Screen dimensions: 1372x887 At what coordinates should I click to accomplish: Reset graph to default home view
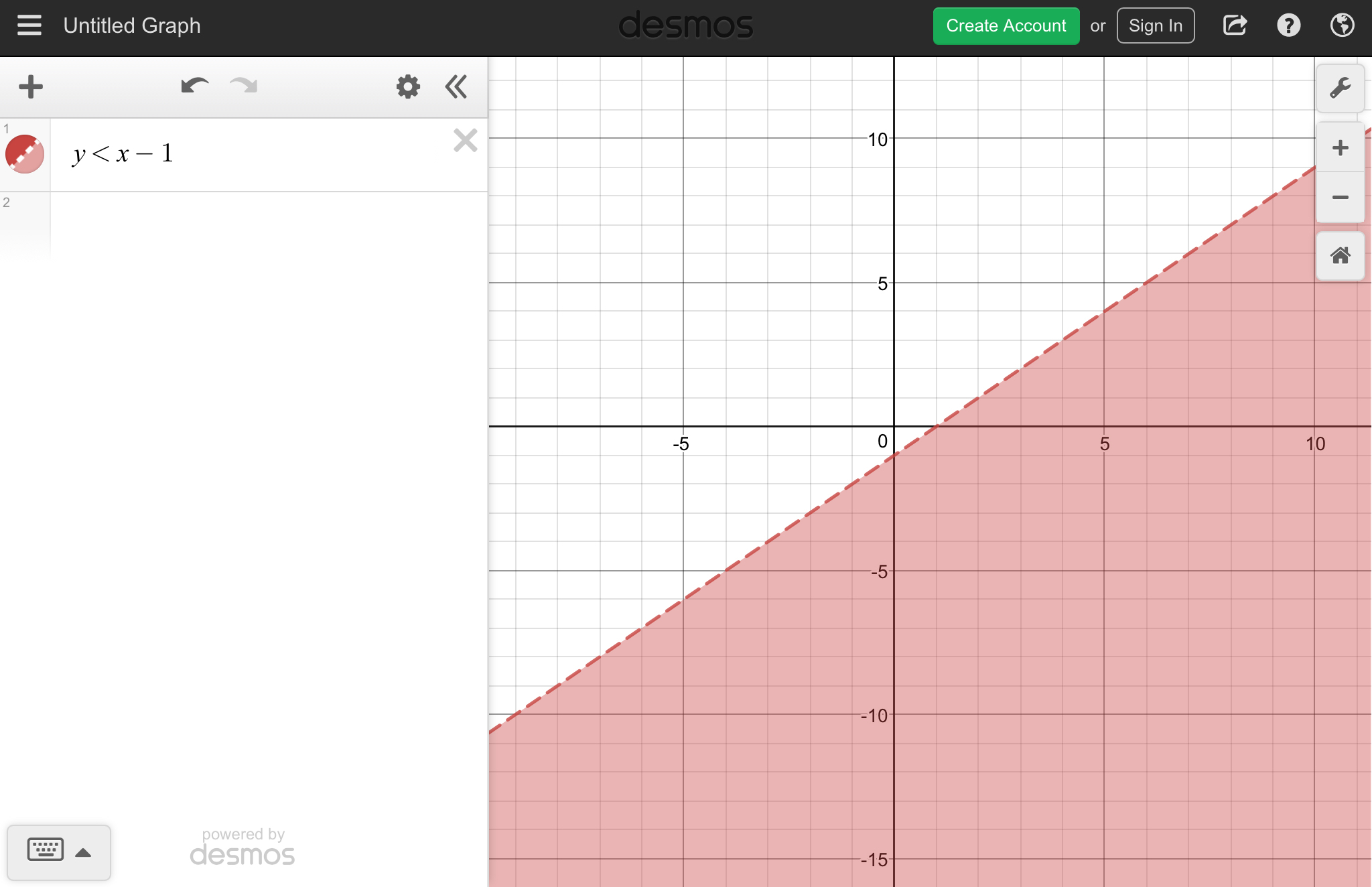(x=1340, y=256)
